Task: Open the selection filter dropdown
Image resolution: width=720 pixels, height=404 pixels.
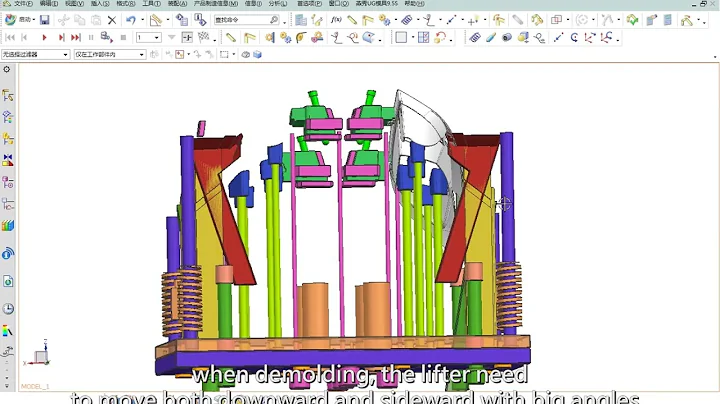Action: [35, 54]
